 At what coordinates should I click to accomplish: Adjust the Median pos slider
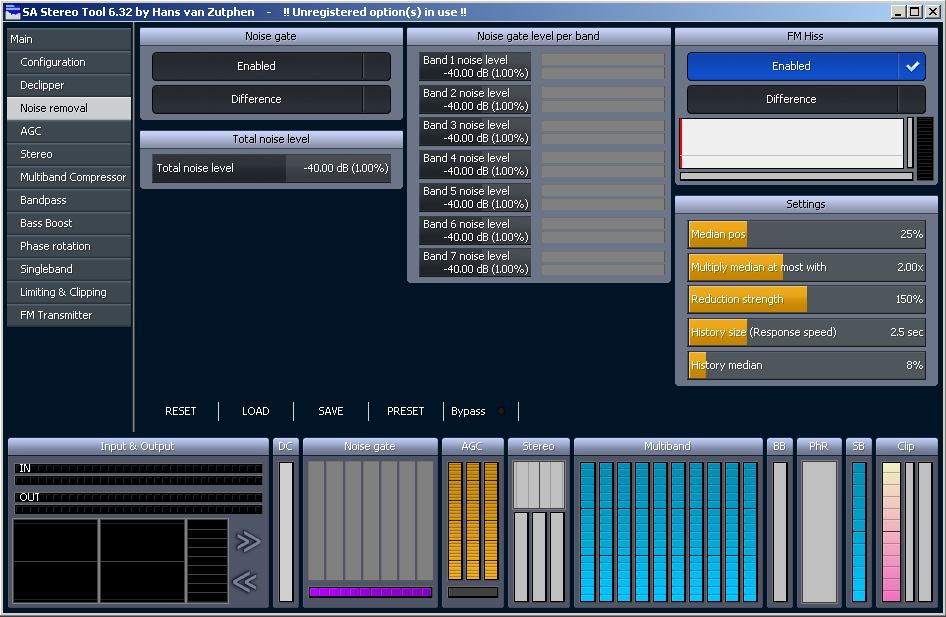806,234
